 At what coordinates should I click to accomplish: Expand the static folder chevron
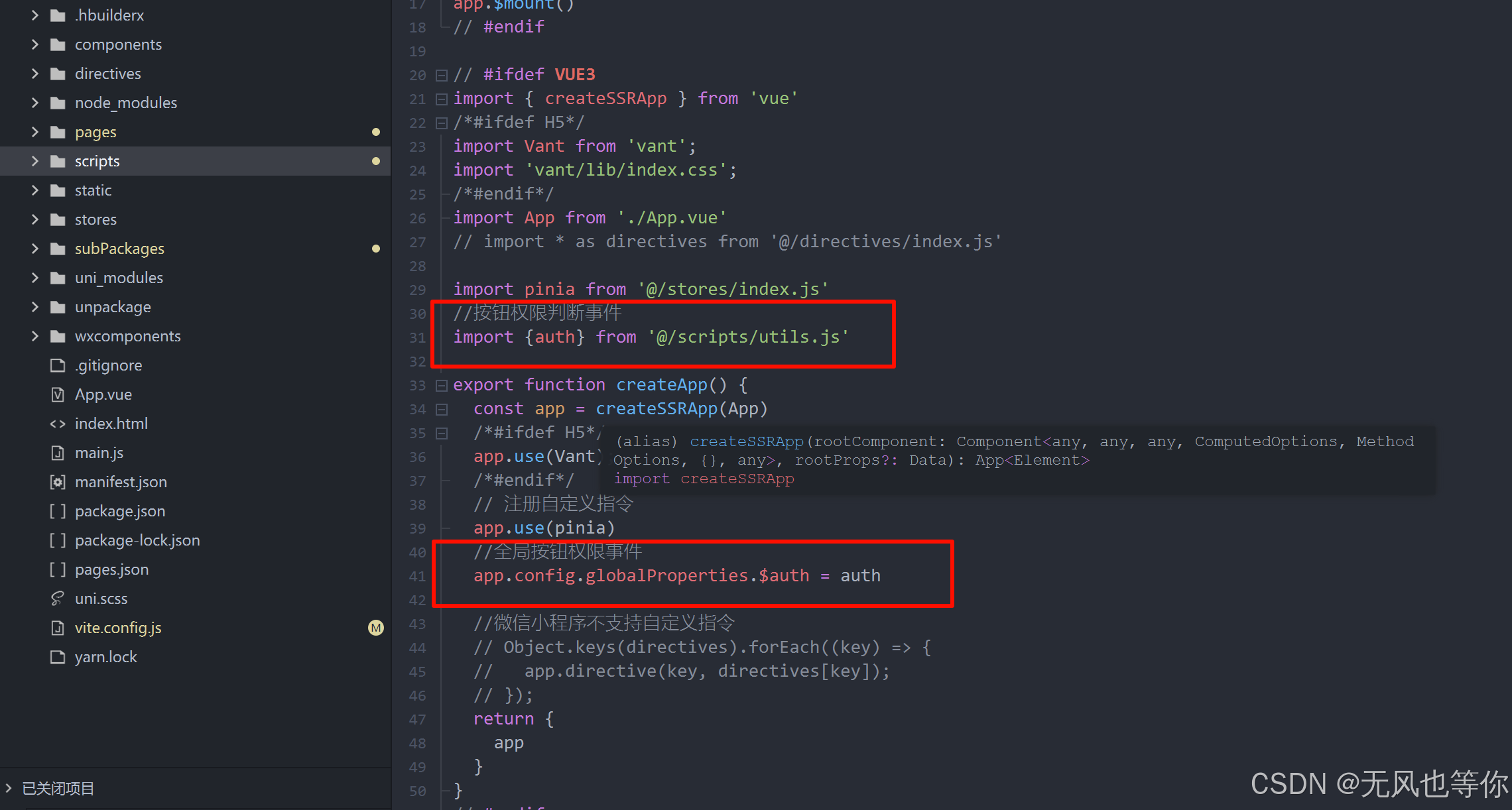tap(35, 190)
